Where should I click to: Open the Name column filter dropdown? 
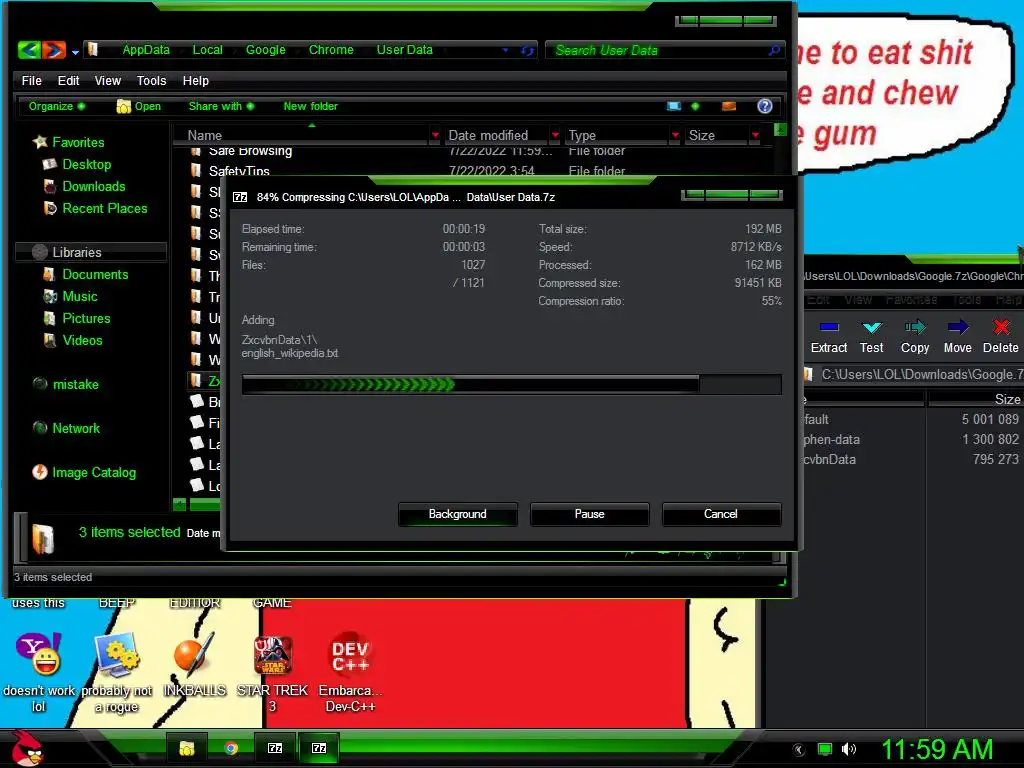pos(435,135)
